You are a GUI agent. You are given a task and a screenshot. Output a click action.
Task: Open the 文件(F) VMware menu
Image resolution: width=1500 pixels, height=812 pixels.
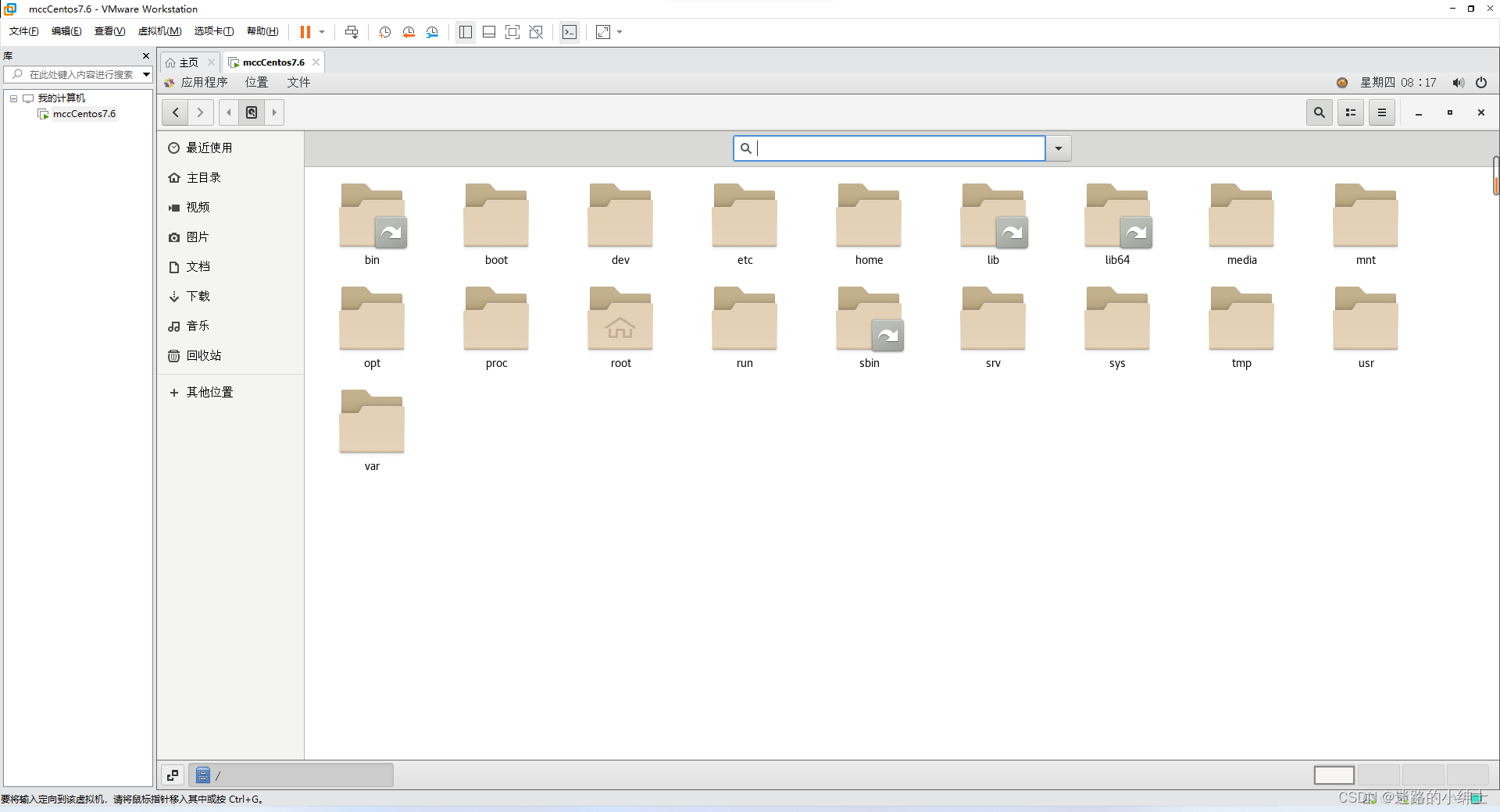(24, 31)
